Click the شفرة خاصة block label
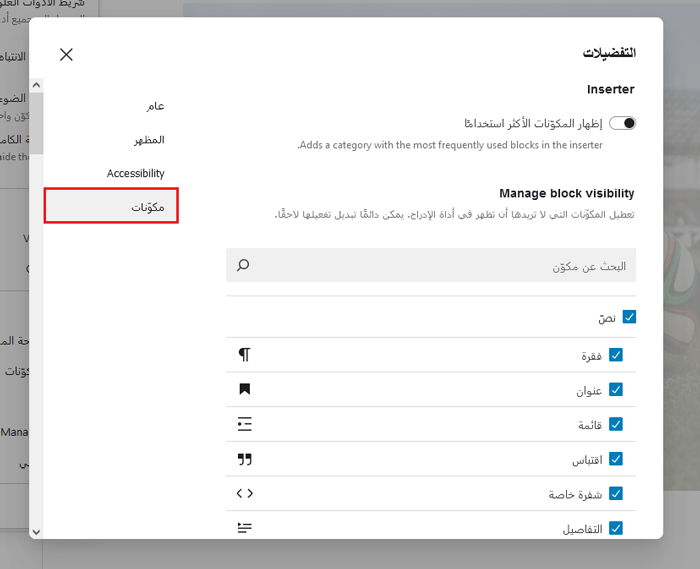Viewport: 700px width, 569px height. click(575, 494)
